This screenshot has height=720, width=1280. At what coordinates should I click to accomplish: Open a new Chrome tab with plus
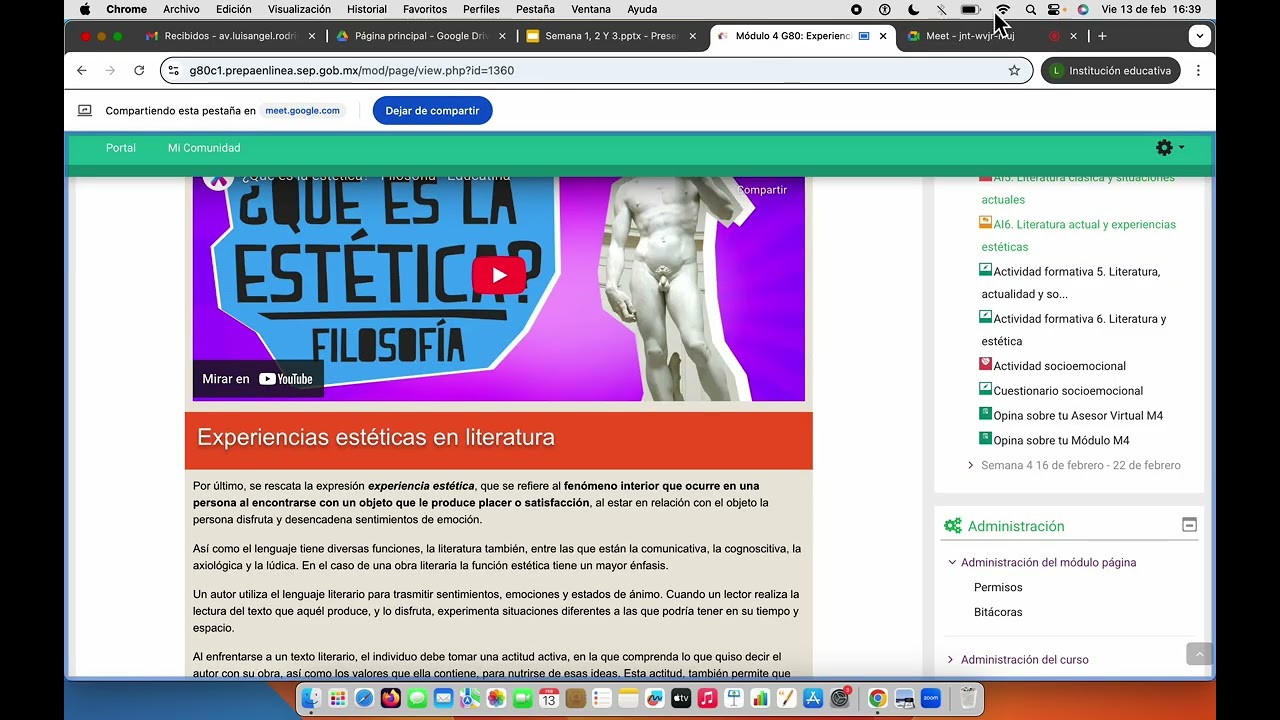[1102, 36]
